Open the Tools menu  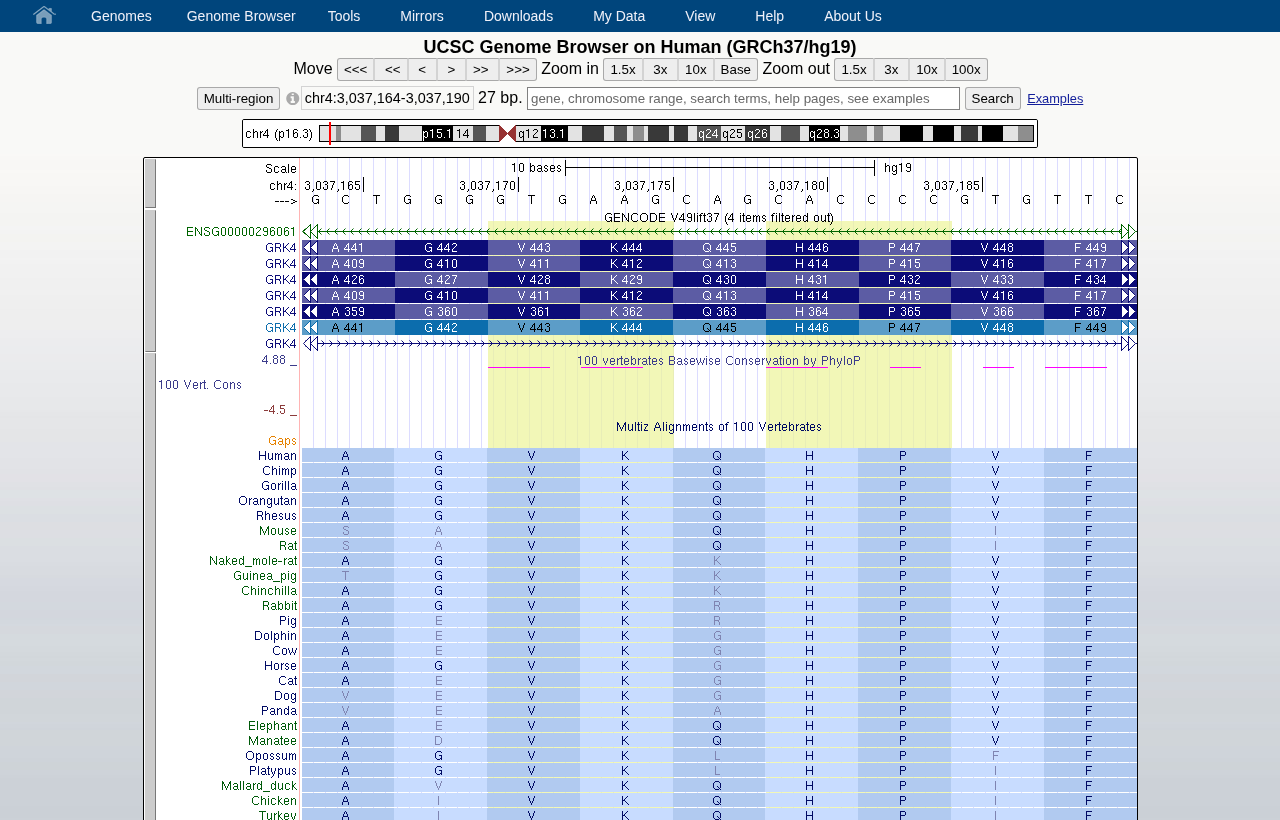point(344,16)
